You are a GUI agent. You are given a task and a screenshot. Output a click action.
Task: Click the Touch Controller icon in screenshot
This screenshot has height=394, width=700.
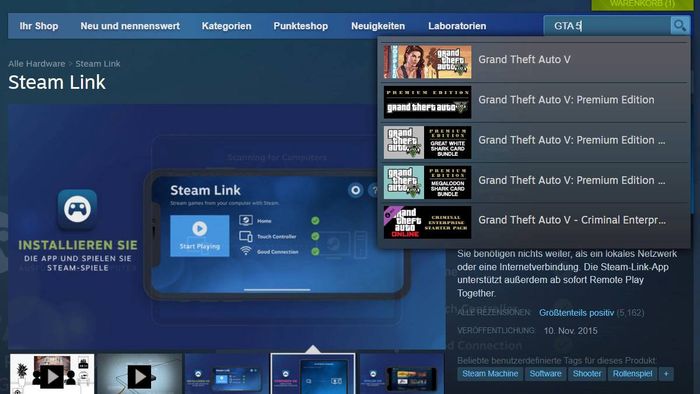pos(246,236)
